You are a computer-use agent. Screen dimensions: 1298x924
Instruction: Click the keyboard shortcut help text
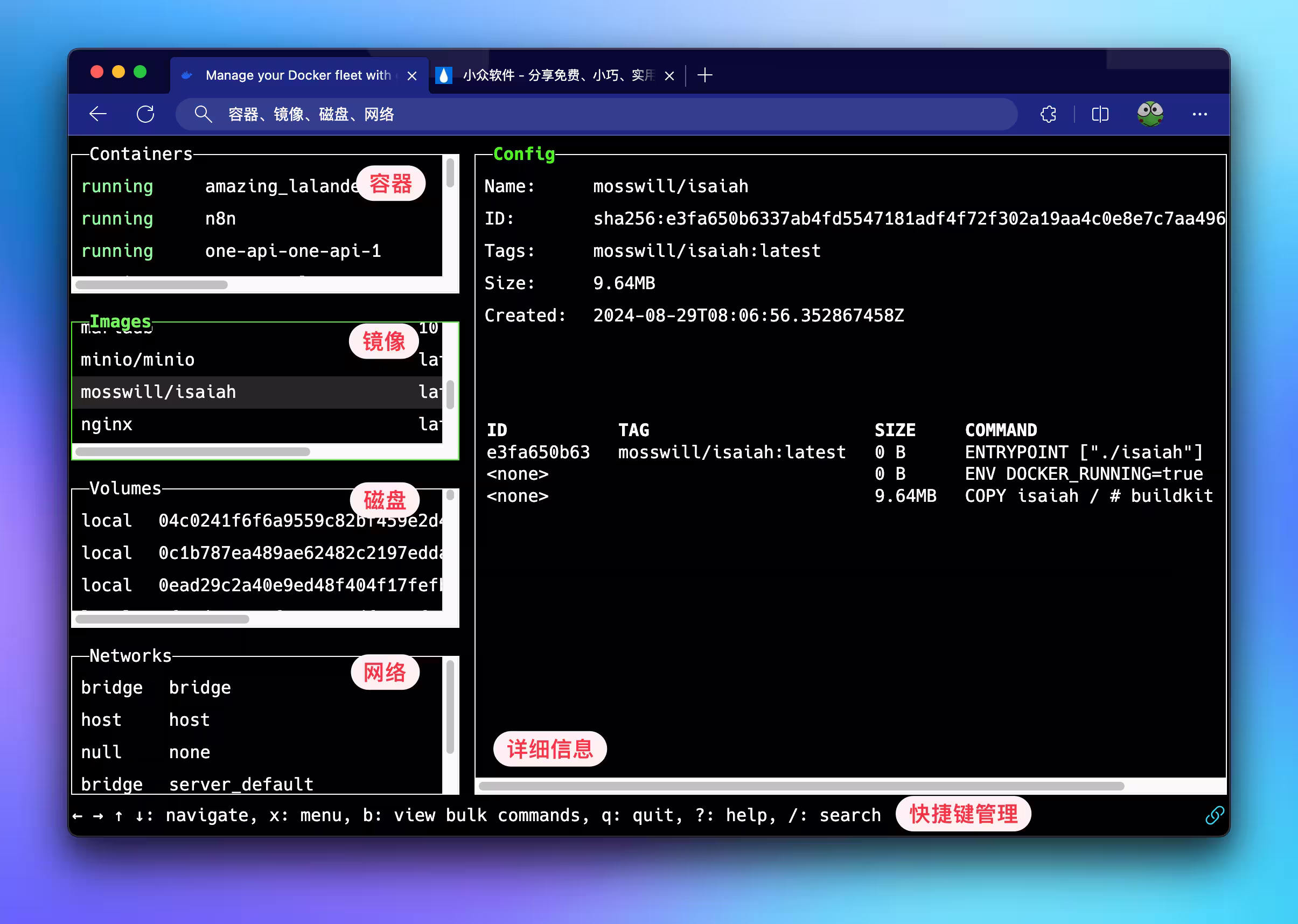pyautogui.click(x=477, y=815)
